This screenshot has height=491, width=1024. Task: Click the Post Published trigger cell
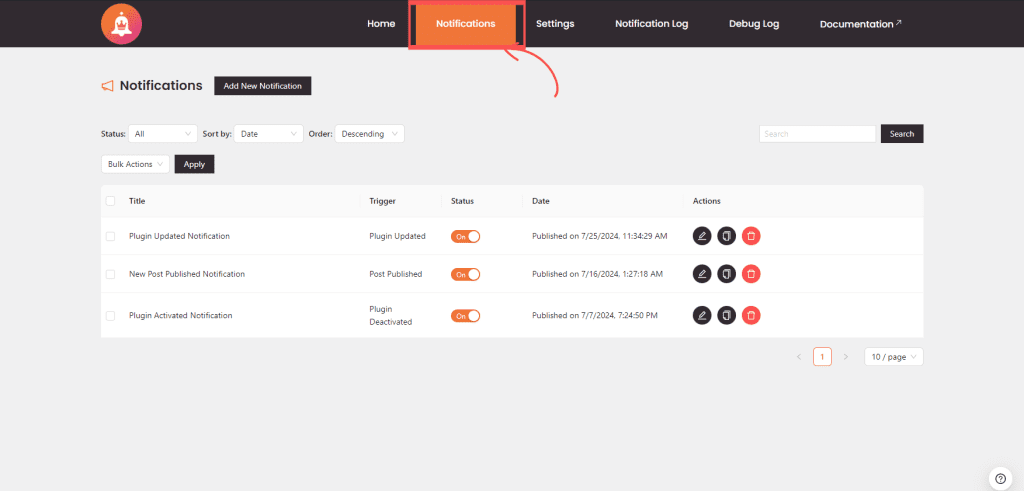coord(396,274)
